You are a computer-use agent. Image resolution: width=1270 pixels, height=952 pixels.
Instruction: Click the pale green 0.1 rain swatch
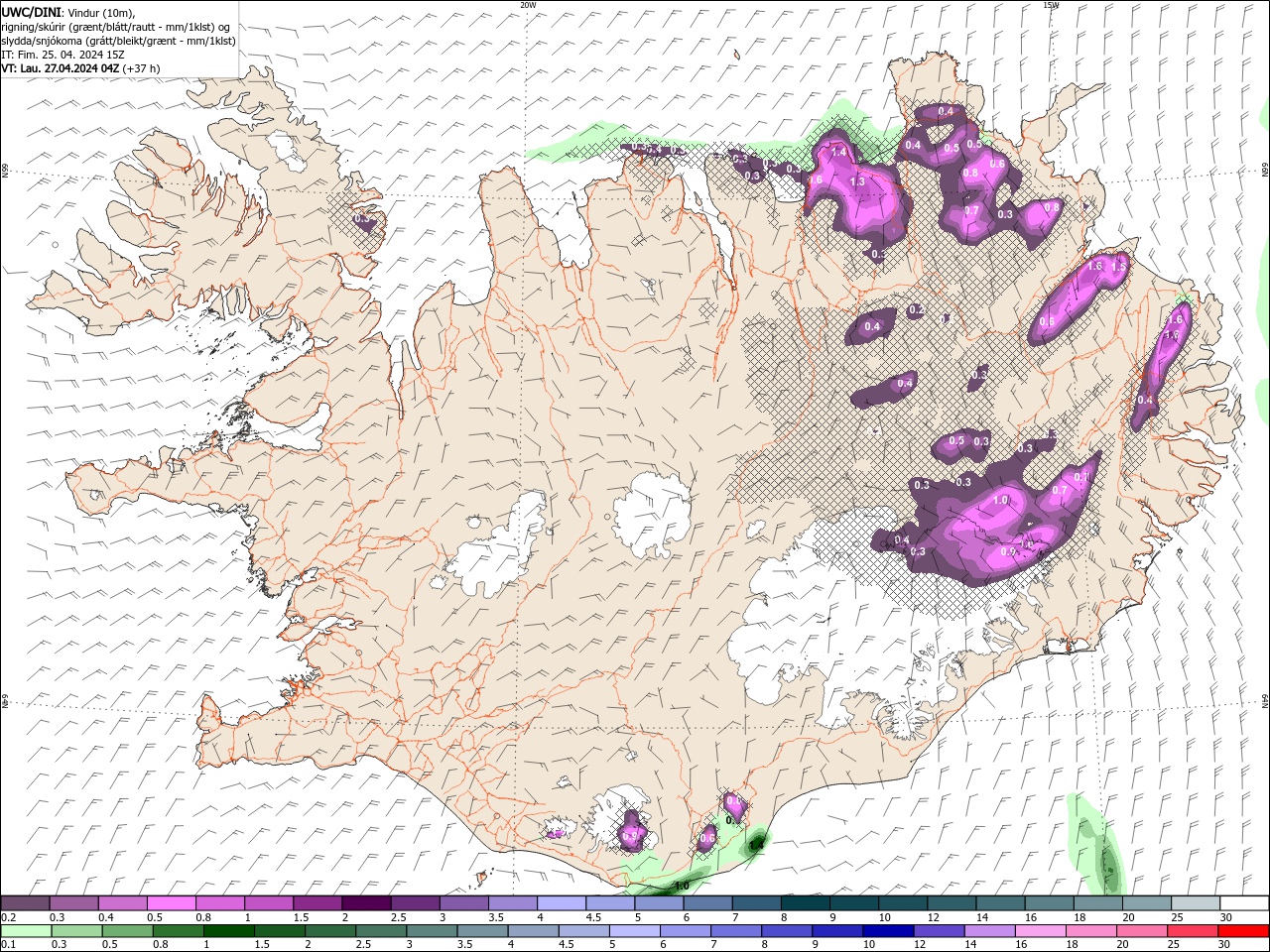(26, 931)
